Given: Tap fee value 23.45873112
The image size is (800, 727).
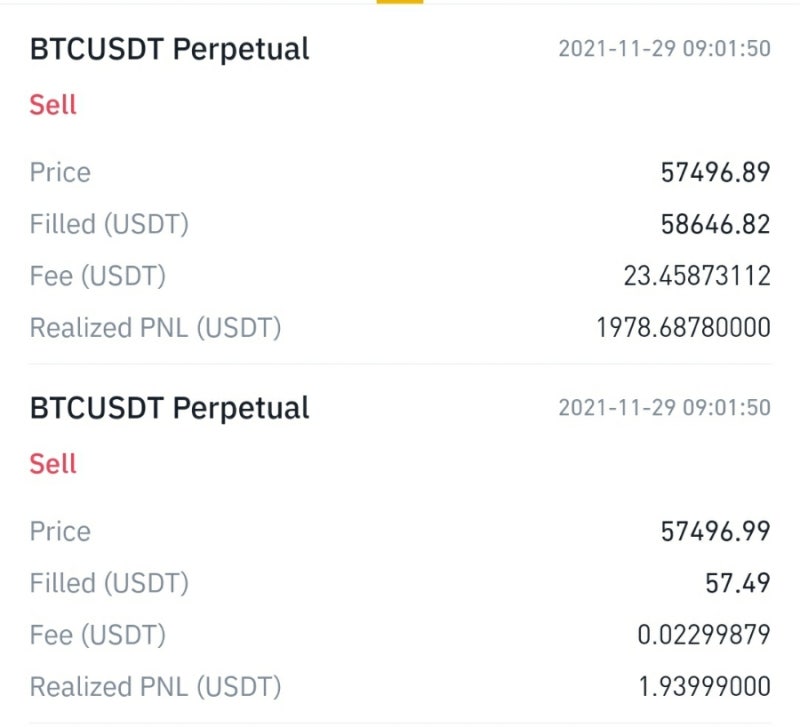Looking at the screenshot, I should [x=697, y=275].
